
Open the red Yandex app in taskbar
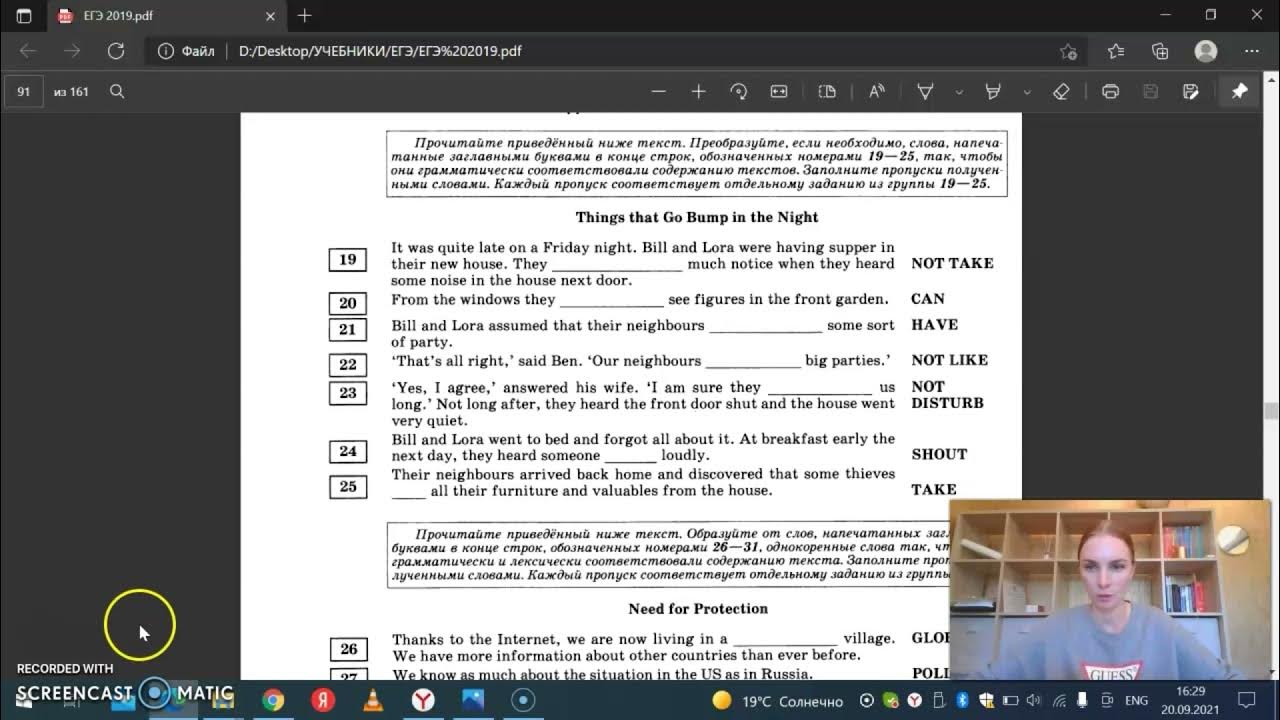tap(322, 701)
